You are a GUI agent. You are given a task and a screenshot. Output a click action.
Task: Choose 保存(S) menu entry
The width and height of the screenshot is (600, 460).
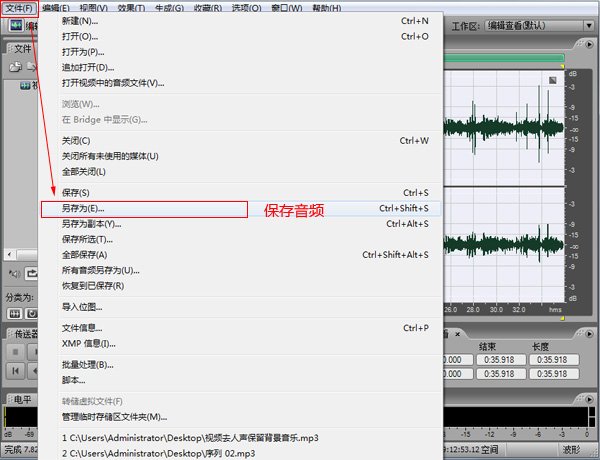click(x=241, y=193)
